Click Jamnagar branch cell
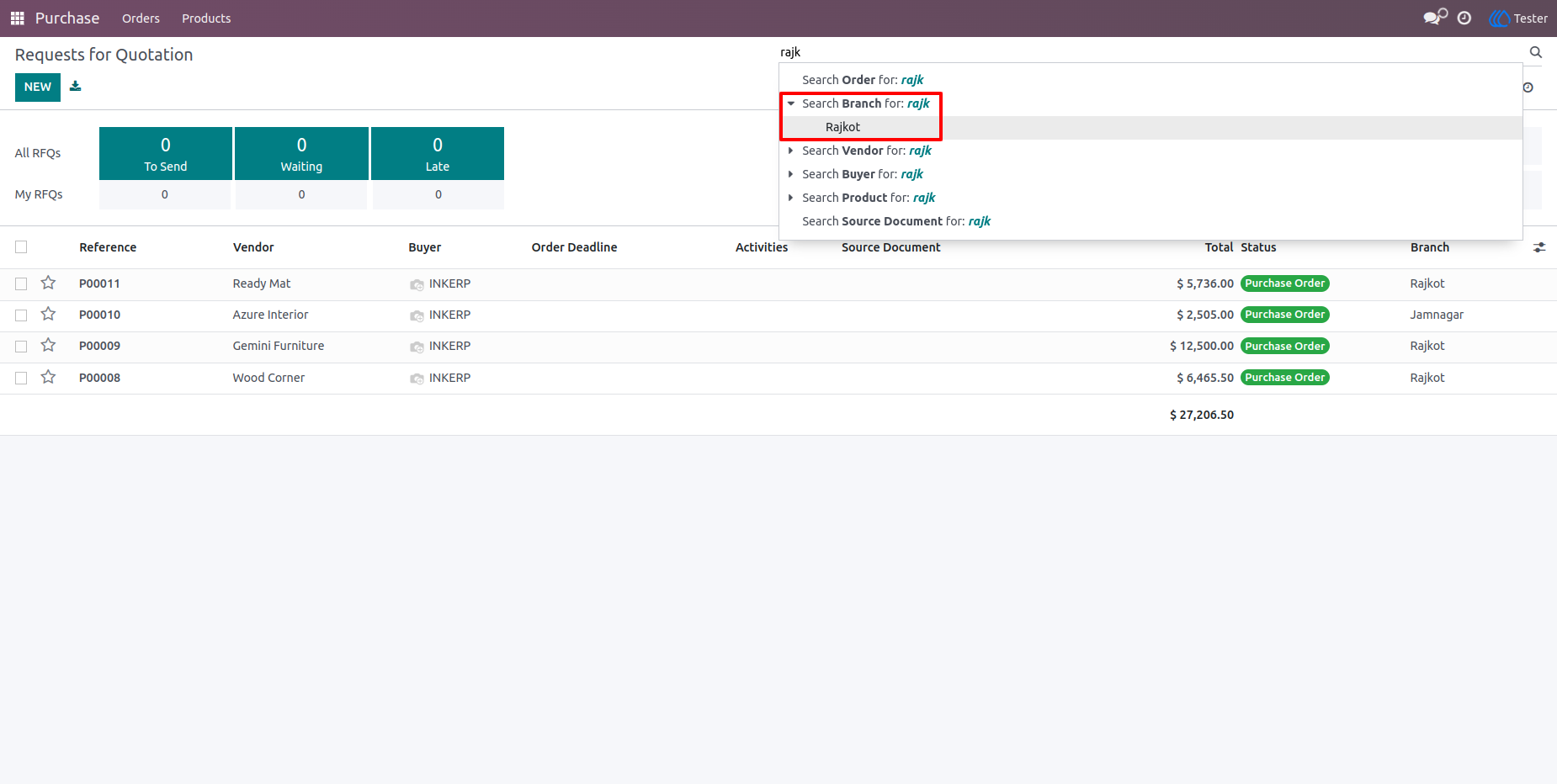The width and height of the screenshot is (1557, 784). click(1437, 315)
